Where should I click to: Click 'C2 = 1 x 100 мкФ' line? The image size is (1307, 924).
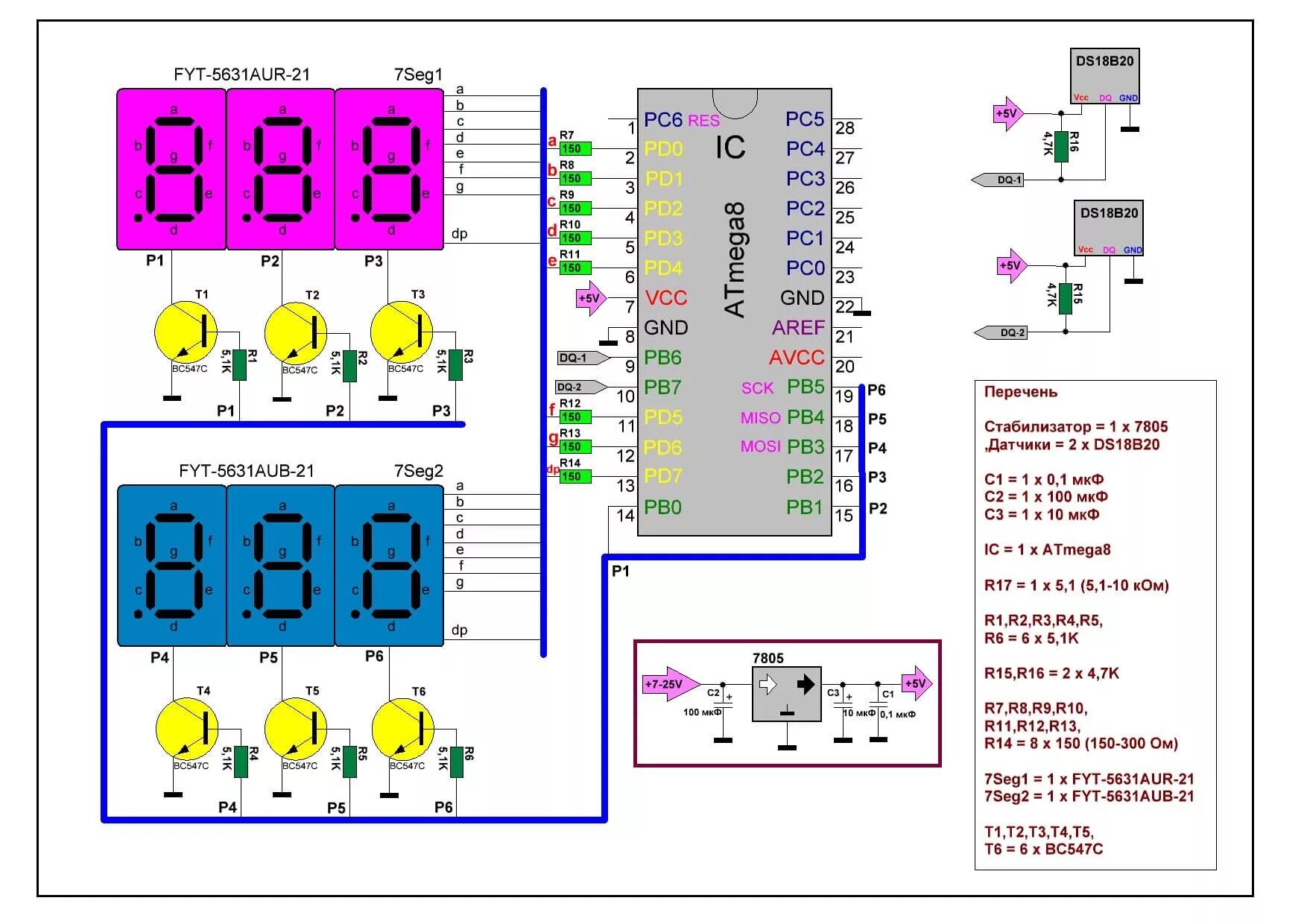coord(1045,497)
